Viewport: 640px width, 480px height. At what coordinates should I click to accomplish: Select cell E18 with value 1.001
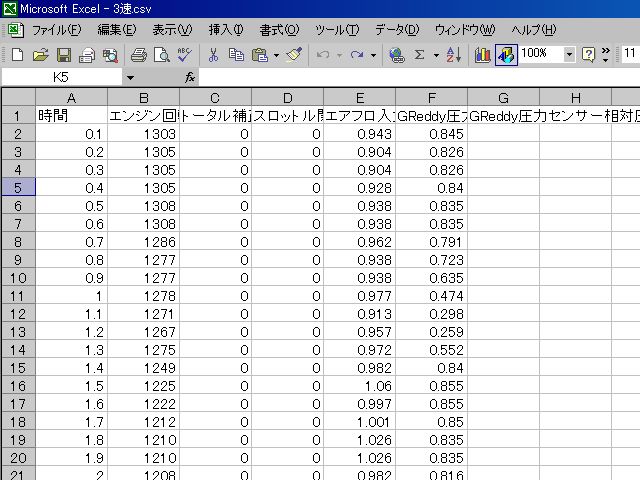click(360, 422)
